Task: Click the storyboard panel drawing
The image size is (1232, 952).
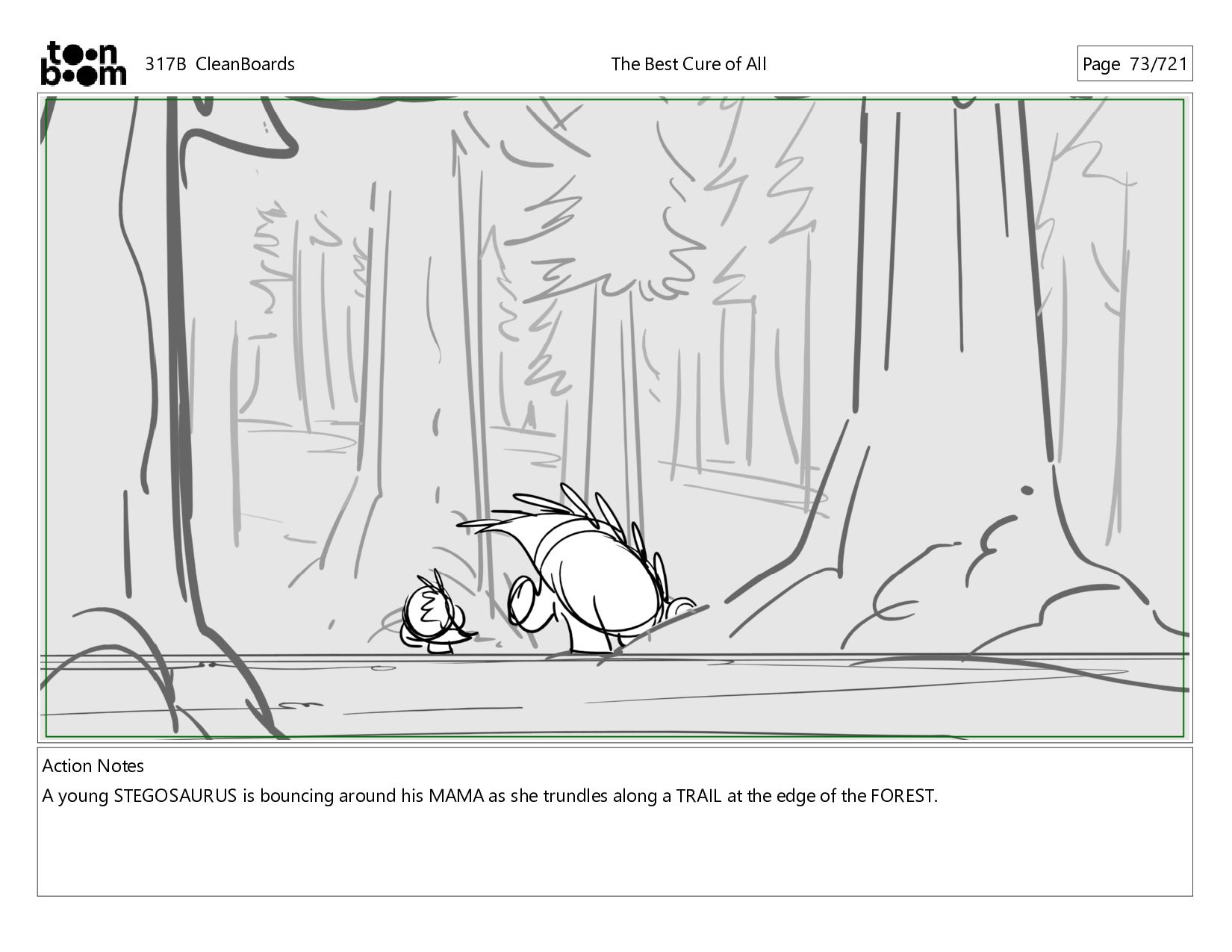Action: [x=615, y=418]
